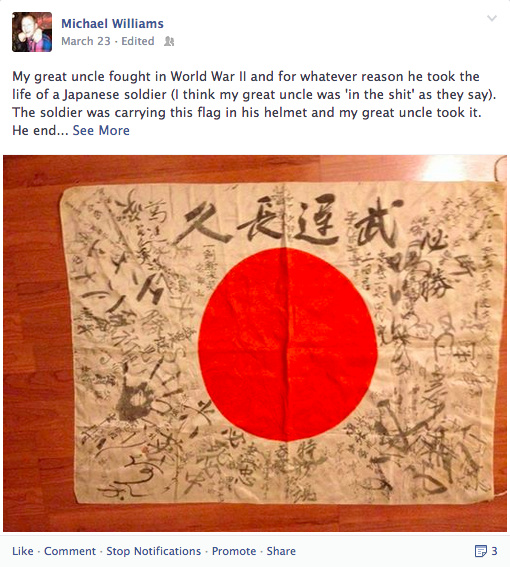Click the large kanji calligraphy on the flag
Image resolution: width=510 pixels, height=567 pixels.
coord(289,221)
